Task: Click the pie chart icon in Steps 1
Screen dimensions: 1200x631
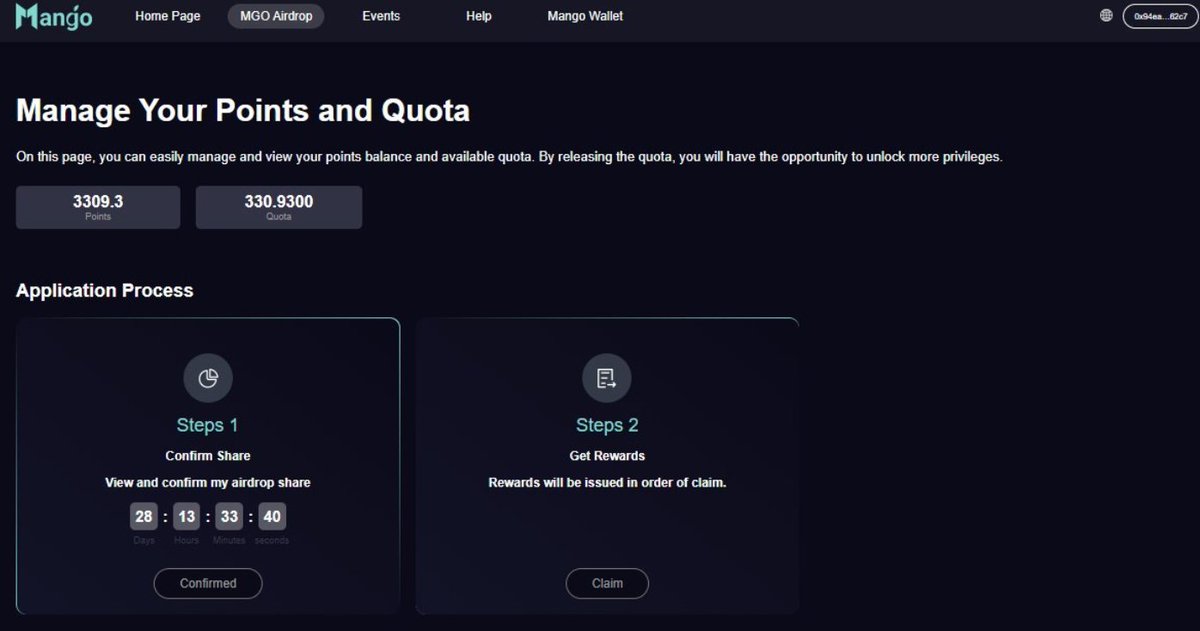Action: 208,378
